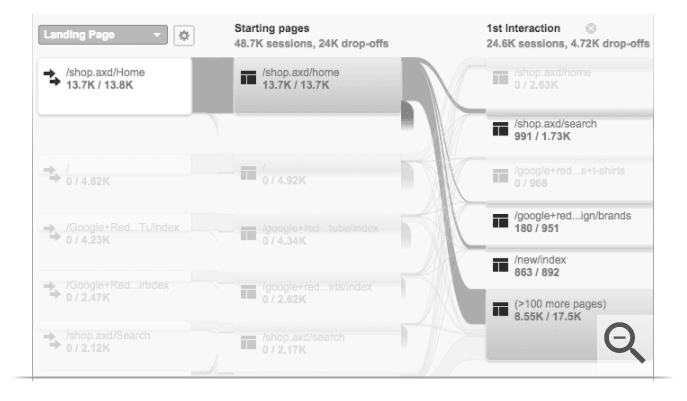Click the zoom out magnifier icon

(x=624, y=342)
